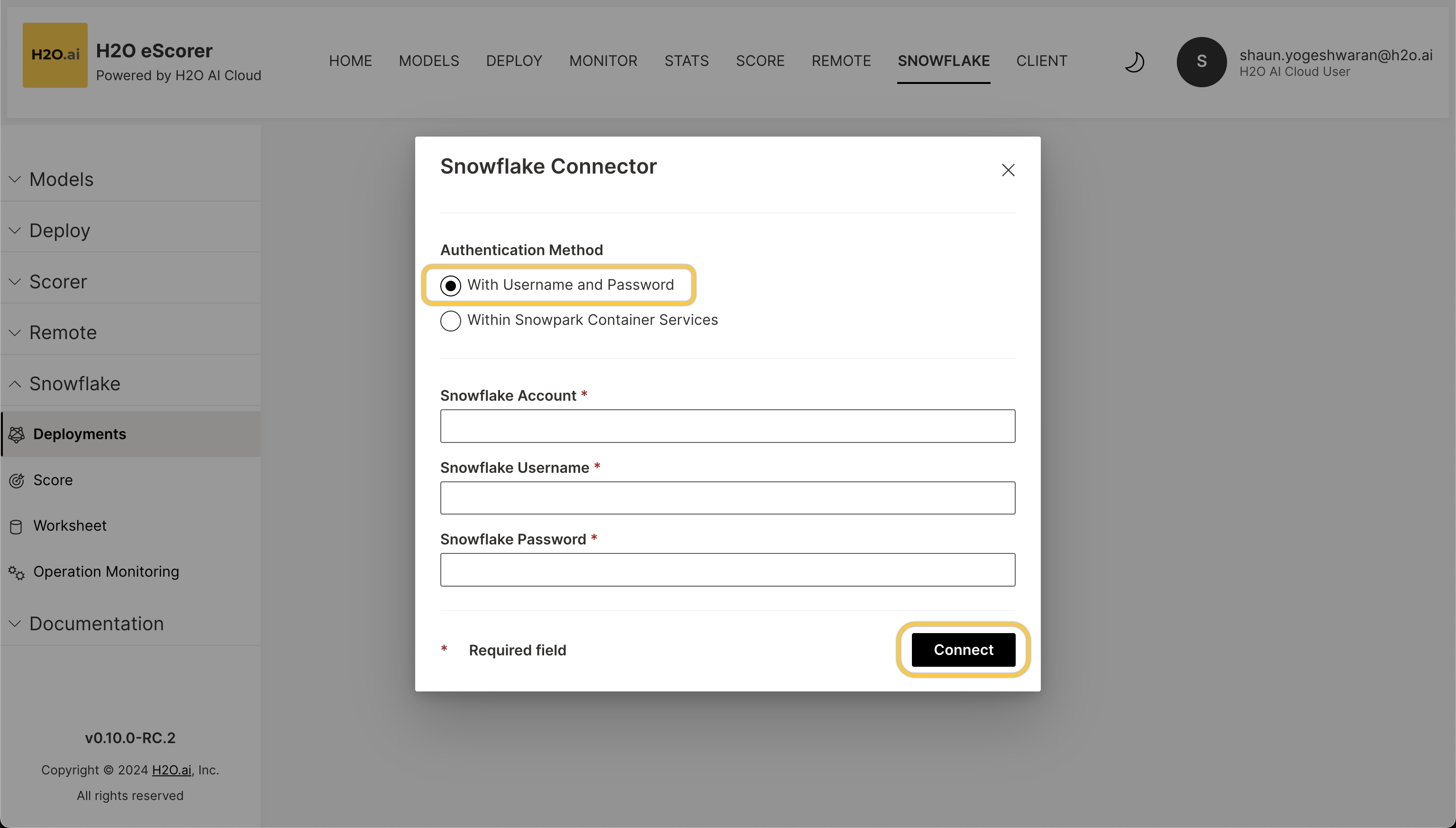Open the H2O.ai copyright link
1456x828 pixels.
(172, 770)
